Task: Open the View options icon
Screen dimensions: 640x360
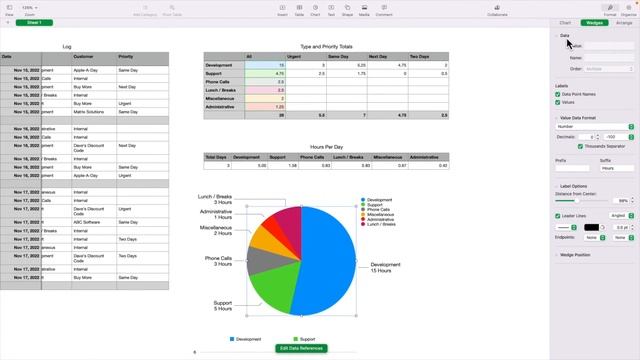Action: point(9,8)
